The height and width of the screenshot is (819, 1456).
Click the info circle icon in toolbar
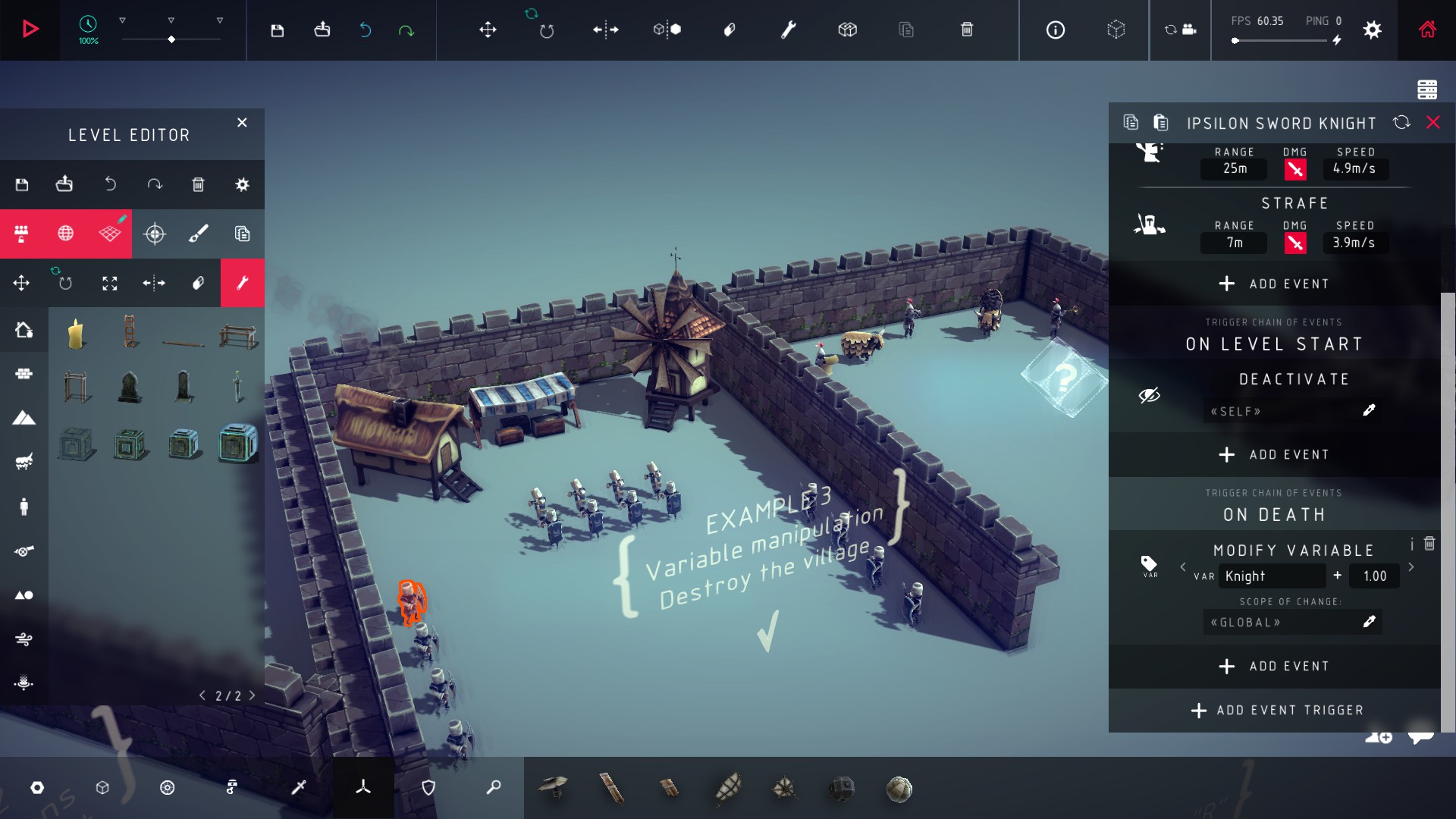[1055, 30]
